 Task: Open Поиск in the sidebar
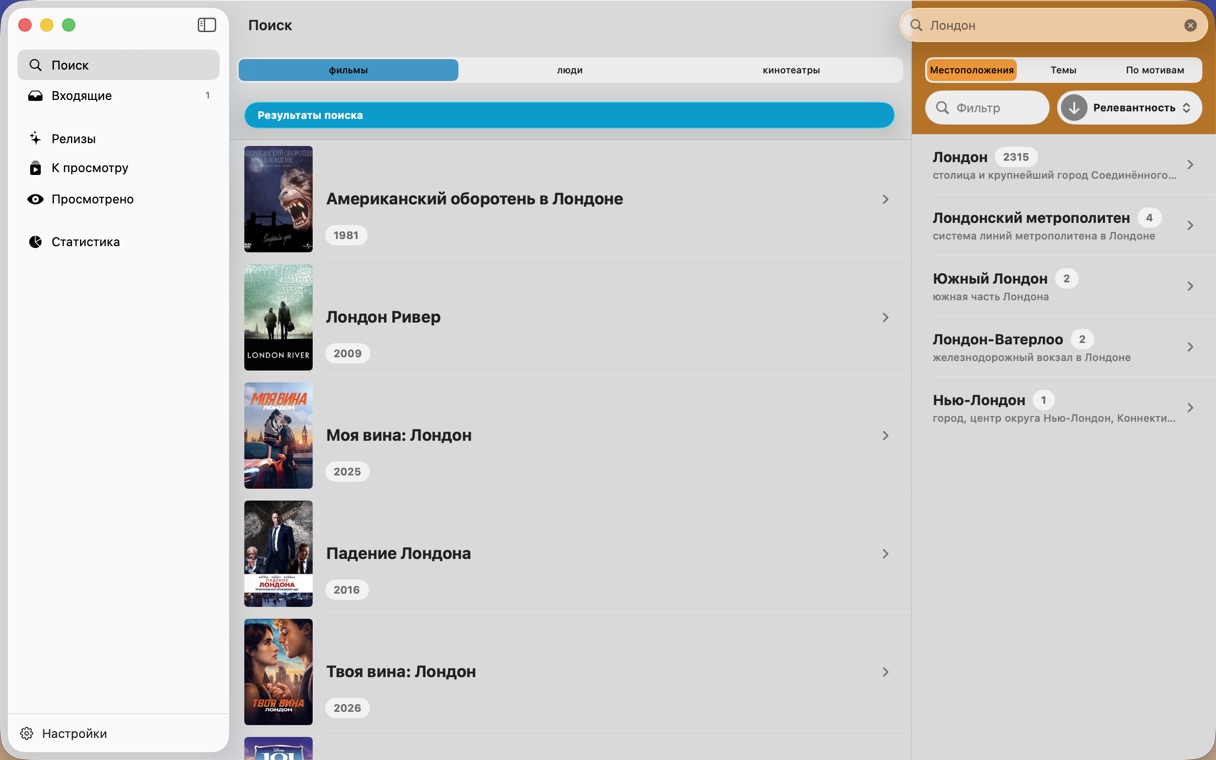point(118,65)
